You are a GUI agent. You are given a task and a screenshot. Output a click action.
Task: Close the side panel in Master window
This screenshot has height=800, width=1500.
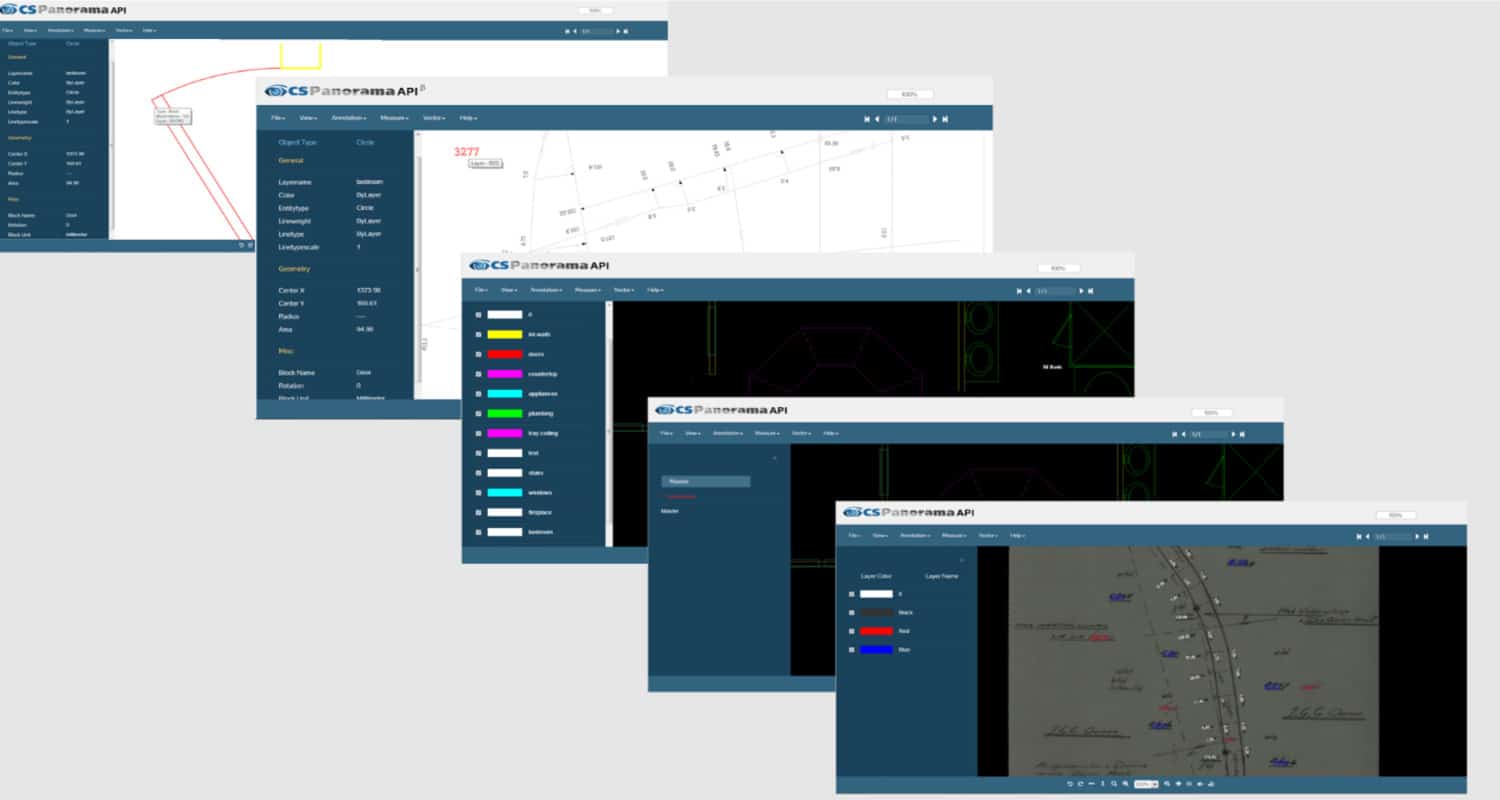click(775, 458)
